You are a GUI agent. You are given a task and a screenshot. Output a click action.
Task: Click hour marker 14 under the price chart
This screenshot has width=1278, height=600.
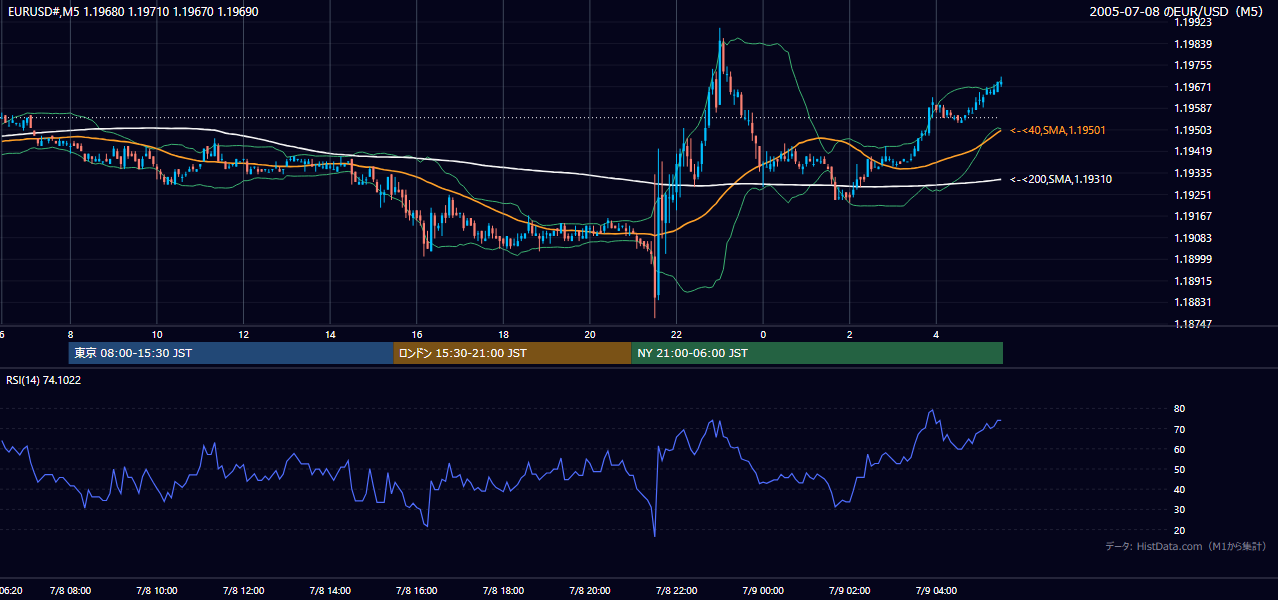pos(330,334)
